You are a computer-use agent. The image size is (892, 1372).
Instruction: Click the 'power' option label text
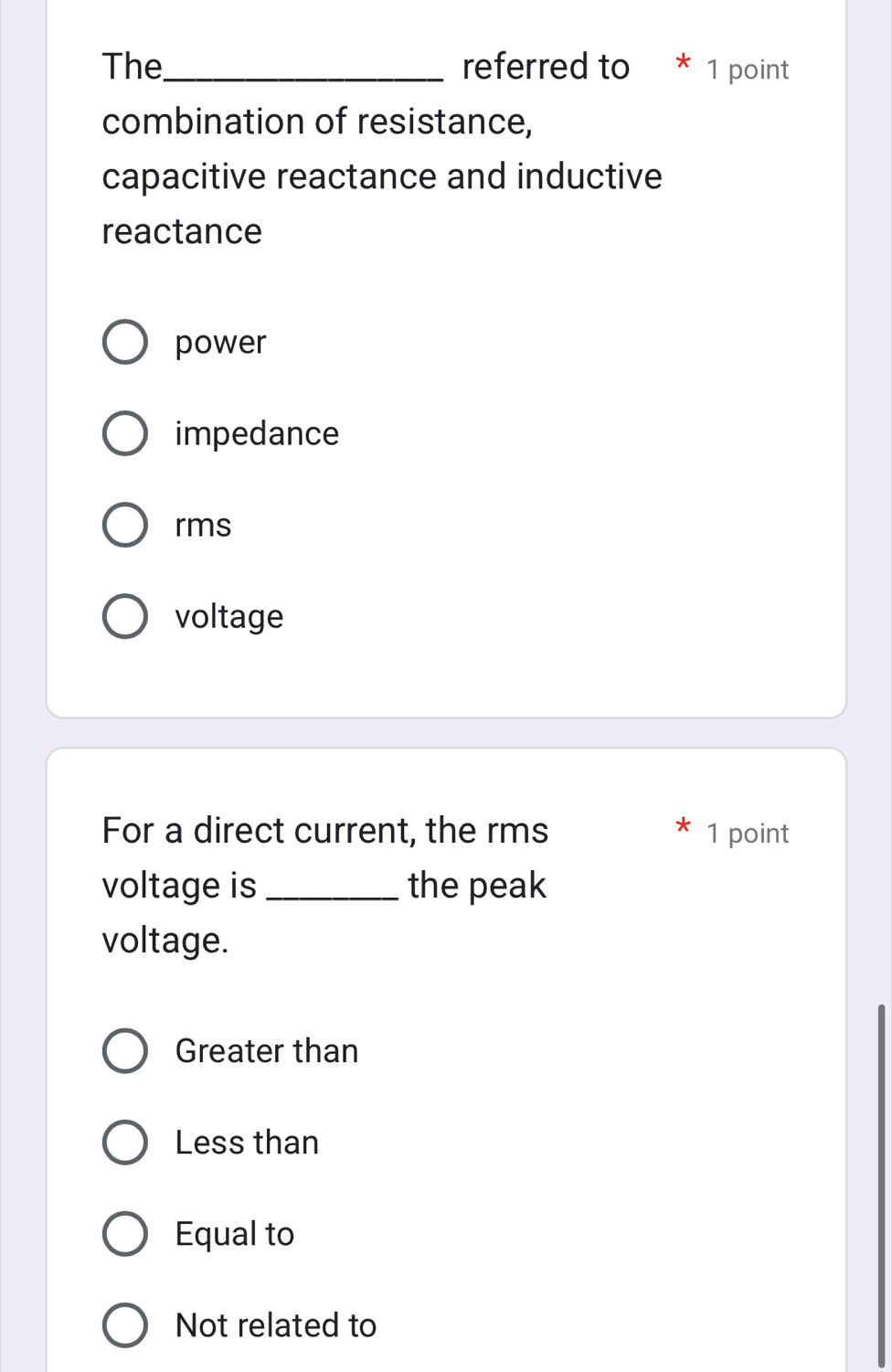point(220,343)
